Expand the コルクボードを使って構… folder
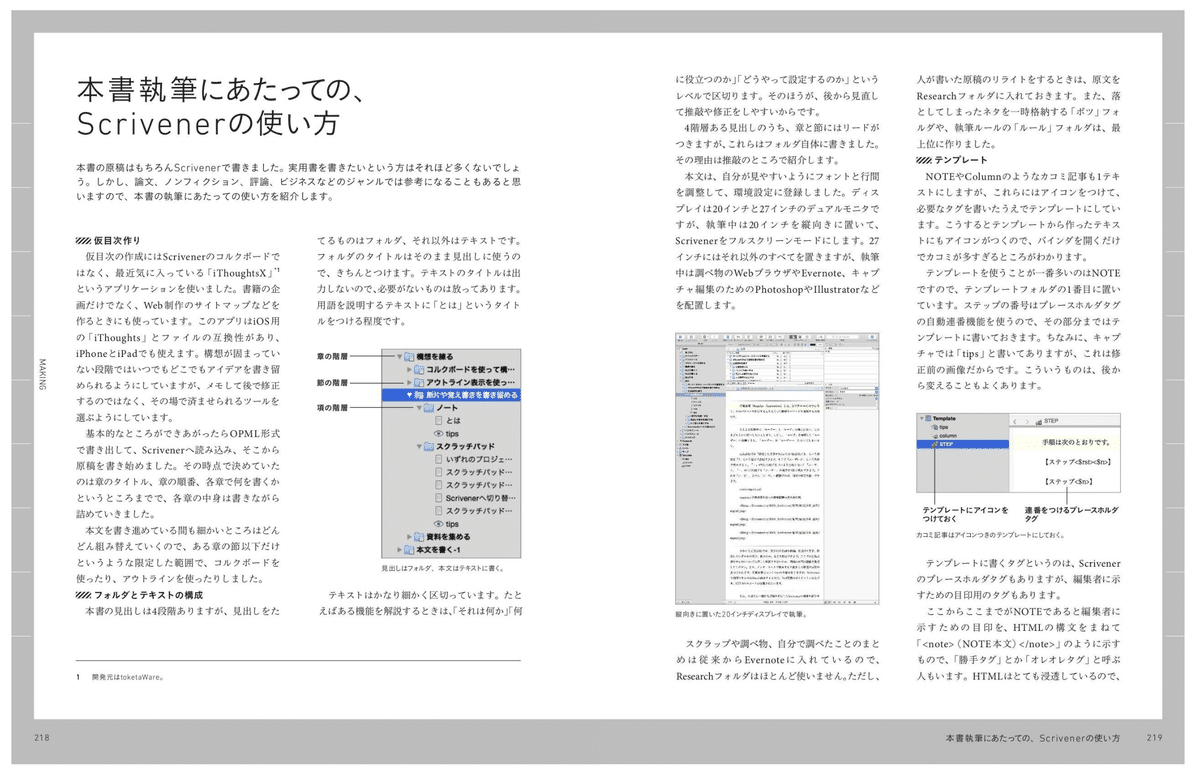Viewport: 1200px width, 776px height. pyautogui.click(x=409, y=369)
